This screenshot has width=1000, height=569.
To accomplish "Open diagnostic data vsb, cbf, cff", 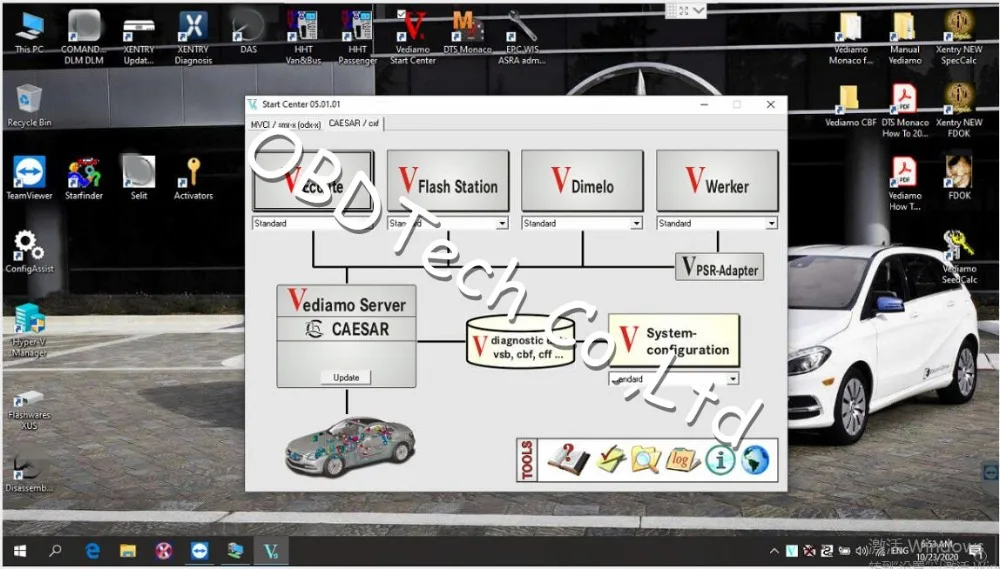I will click(x=520, y=342).
